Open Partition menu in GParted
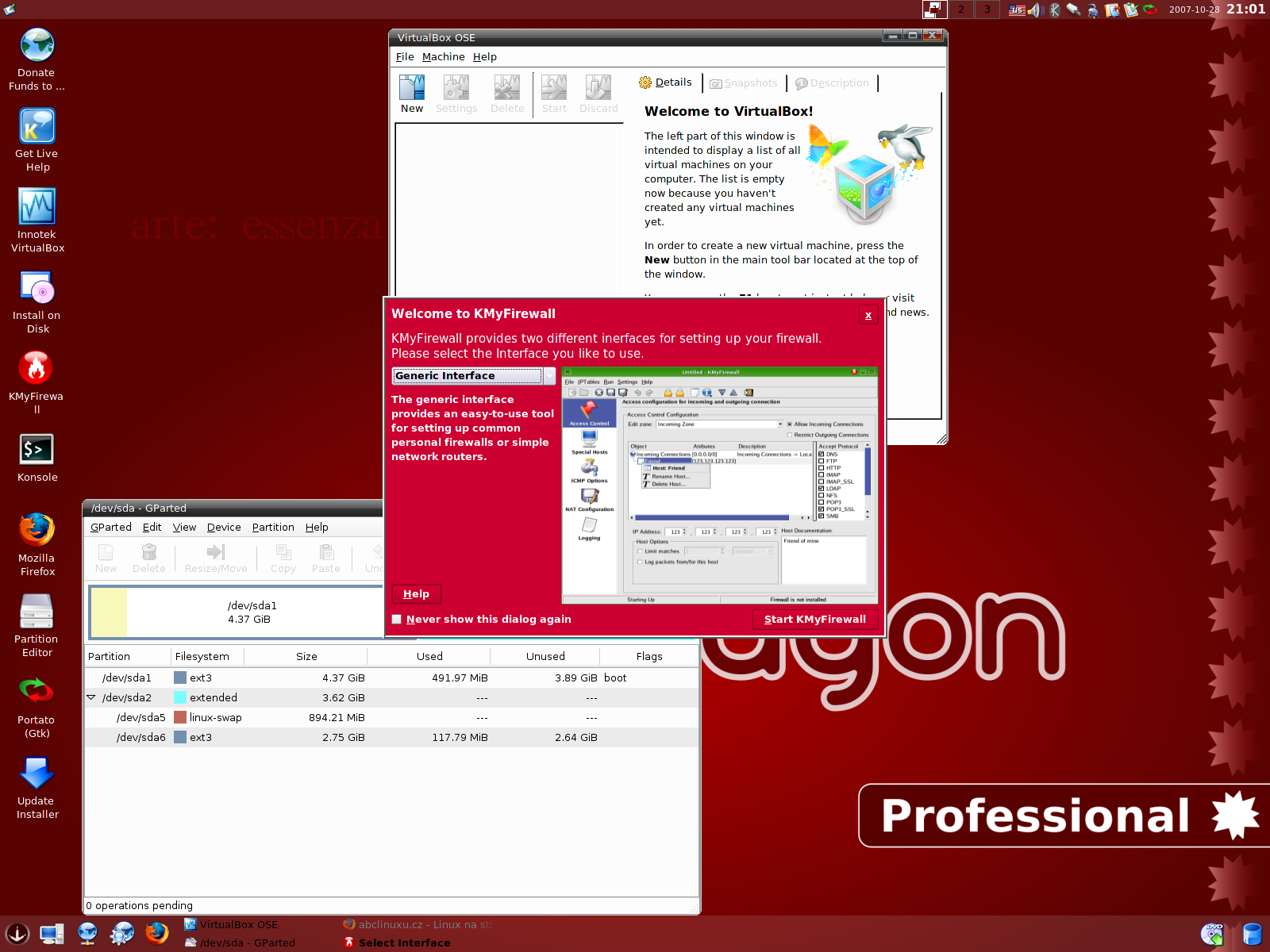Image resolution: width=1270 pixels, height=952 pixels. tap(273, 528)
